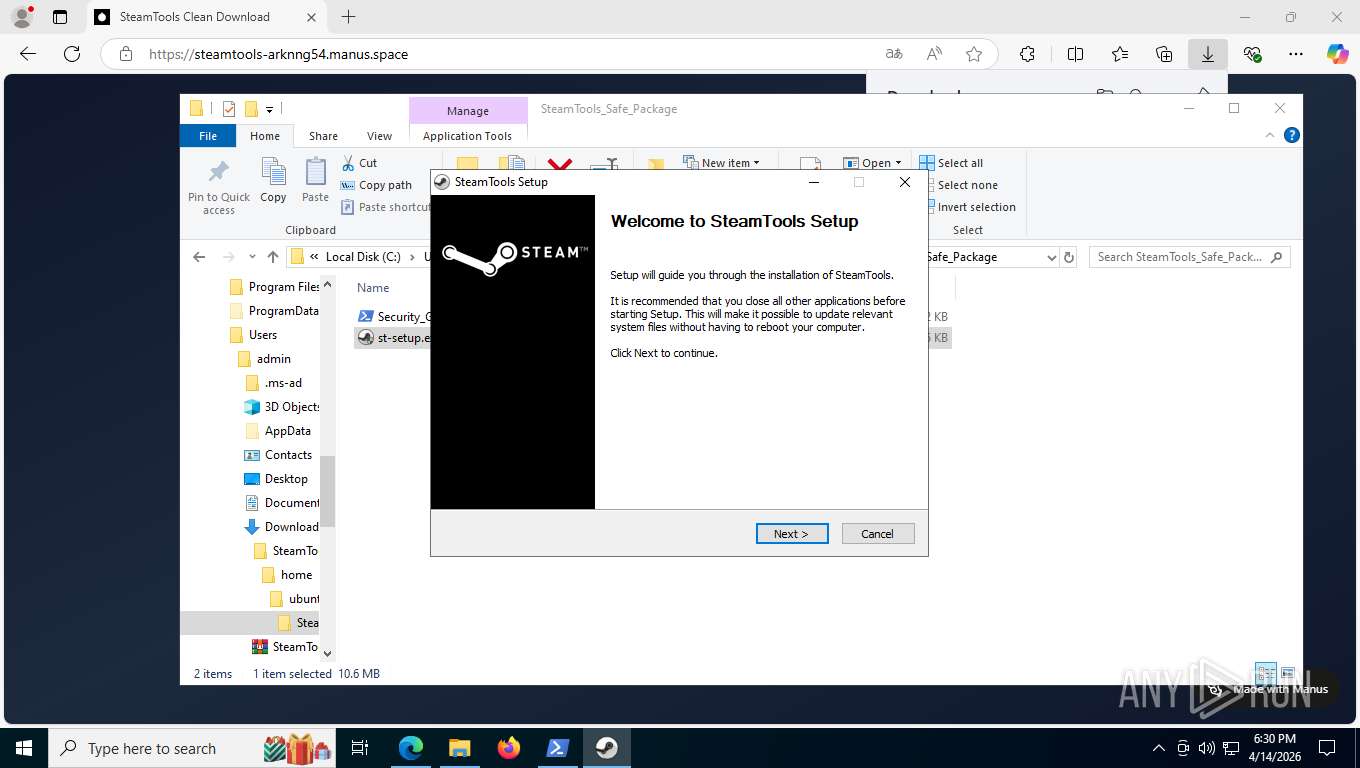Screen dimensions: 1360x768
Task: Switch to Details view layout icon
Action: coord(1266,673)
